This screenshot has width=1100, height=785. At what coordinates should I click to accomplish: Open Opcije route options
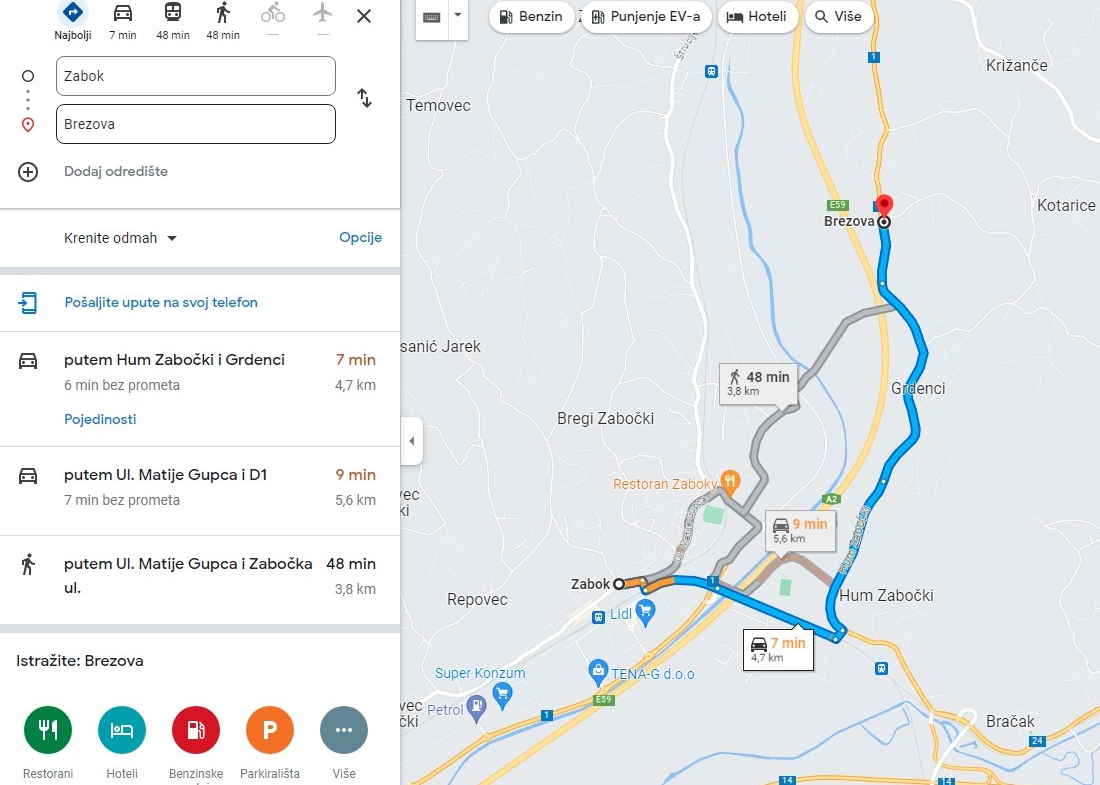click(x=361, y=237)
